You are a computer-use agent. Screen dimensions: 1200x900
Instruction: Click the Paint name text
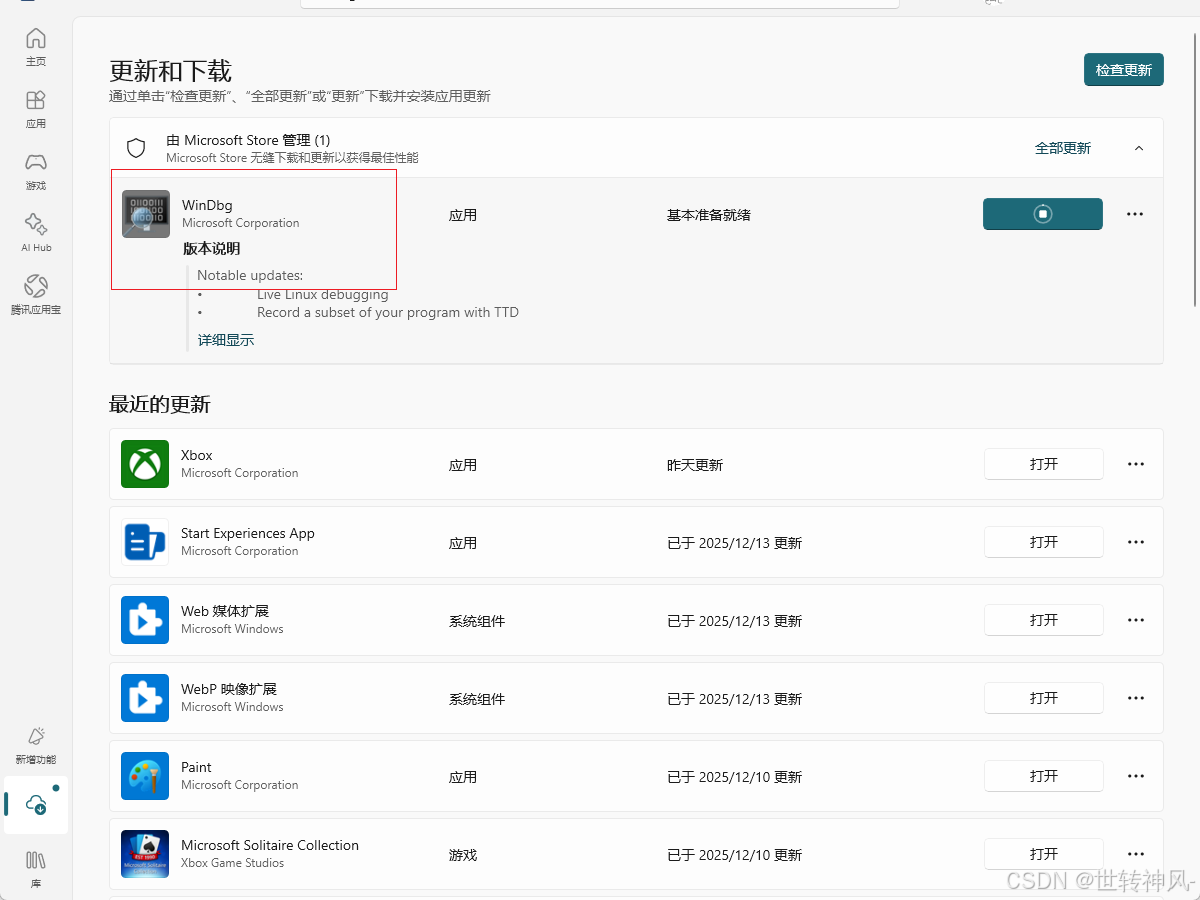(x=196, y=767)
